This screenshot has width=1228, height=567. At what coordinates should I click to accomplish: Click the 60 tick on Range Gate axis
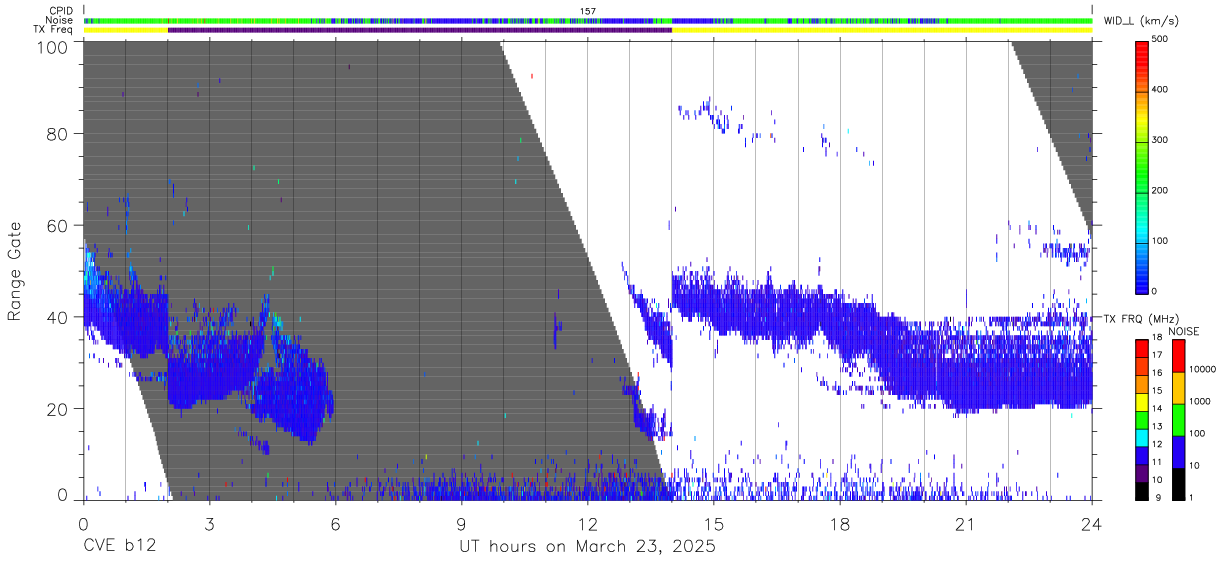[59, 226]
